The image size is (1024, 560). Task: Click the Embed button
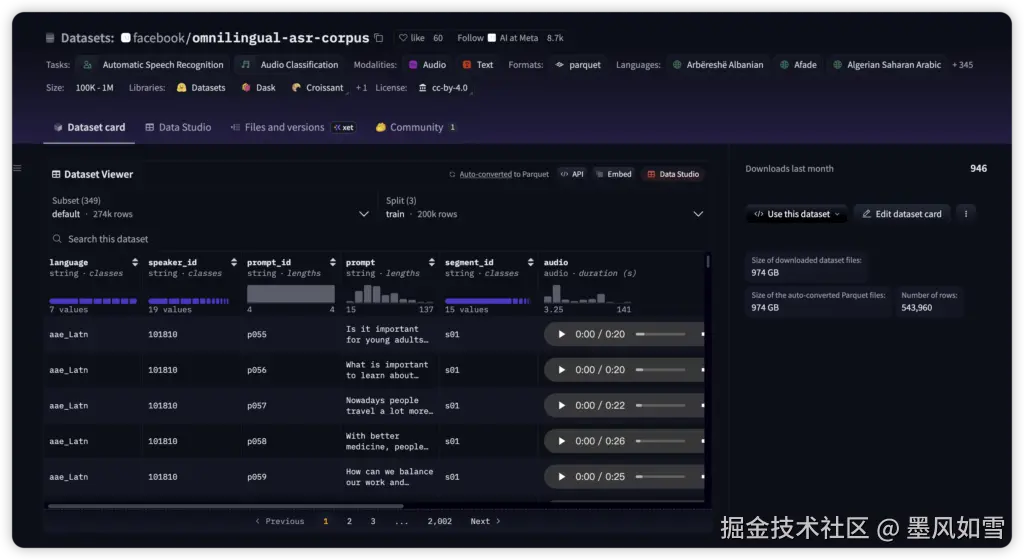click(x=614, y=174)
